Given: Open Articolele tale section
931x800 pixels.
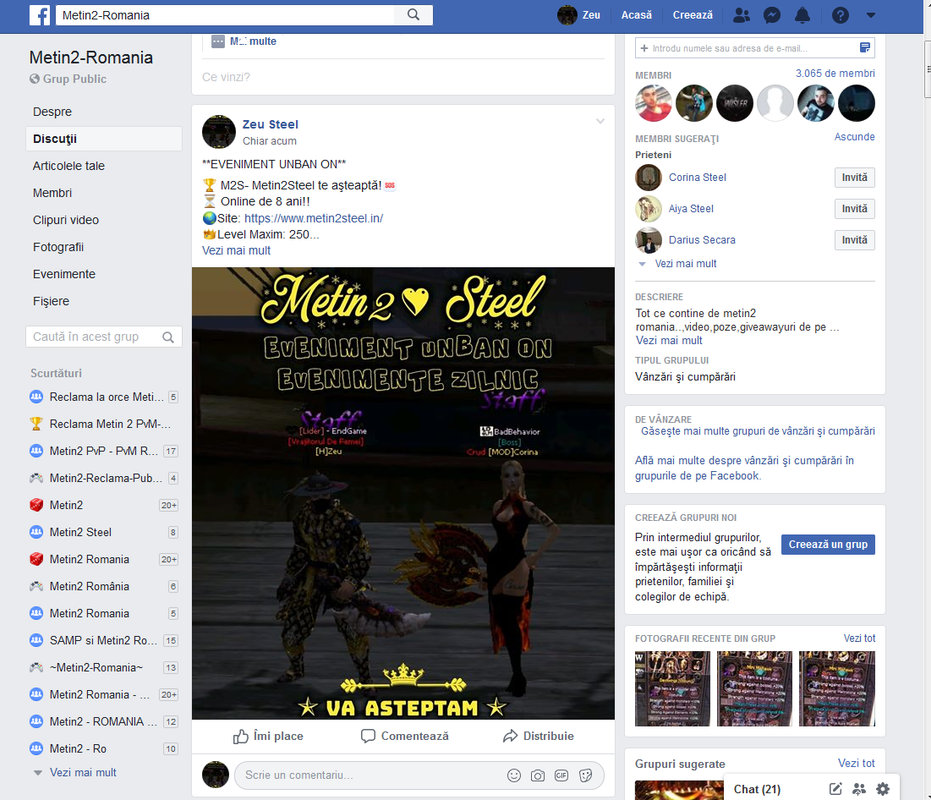Looking at the screenshot, I should click(x=69, y=166).
